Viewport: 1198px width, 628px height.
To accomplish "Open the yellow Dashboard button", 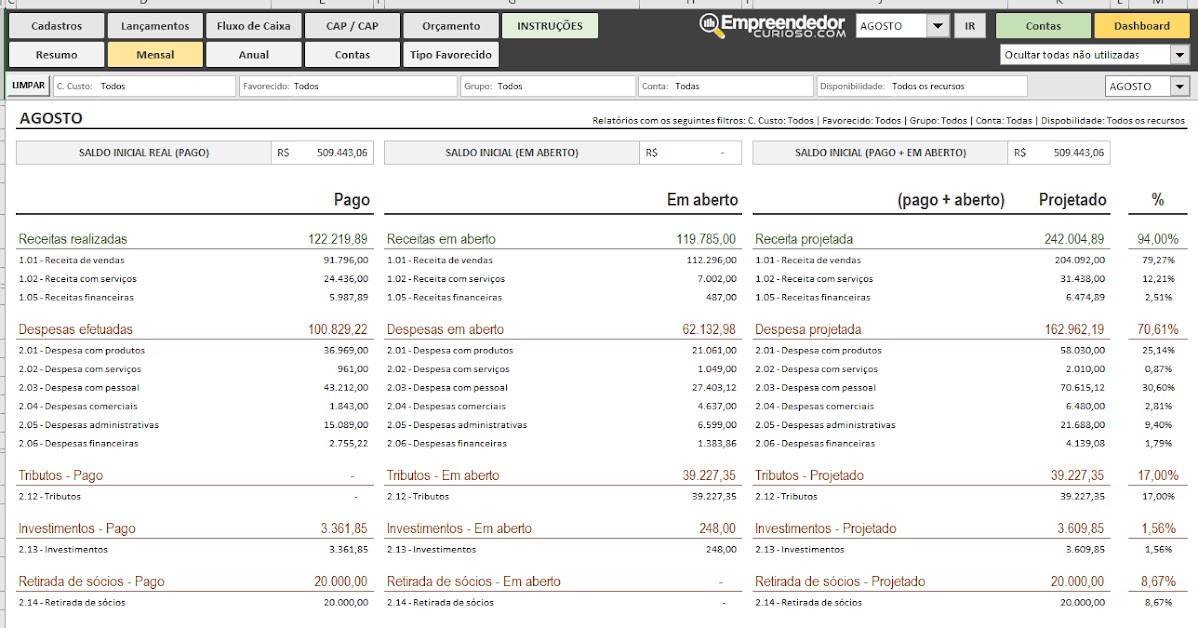I will 1141,26.
